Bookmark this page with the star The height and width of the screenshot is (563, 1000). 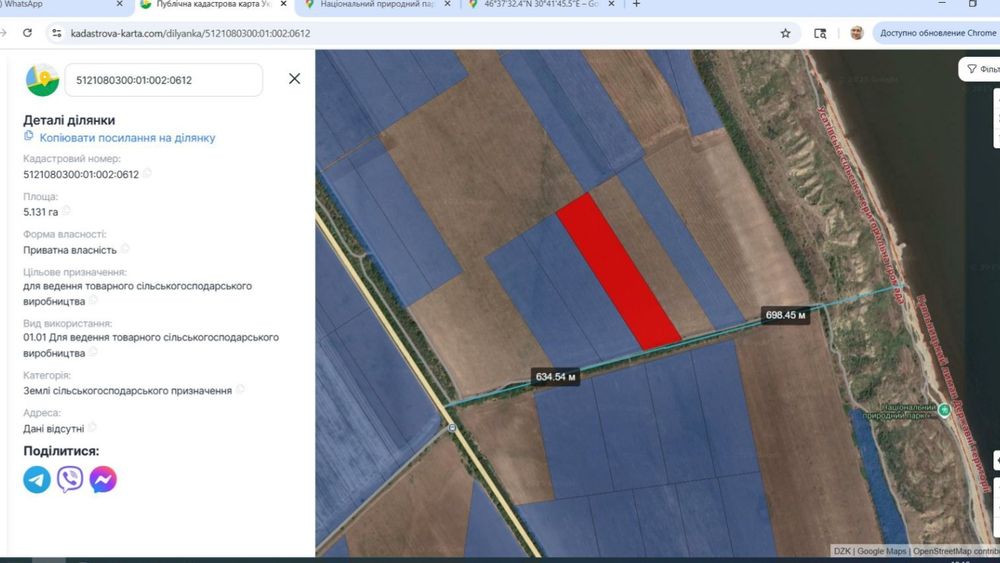click(x=785, y=33)
